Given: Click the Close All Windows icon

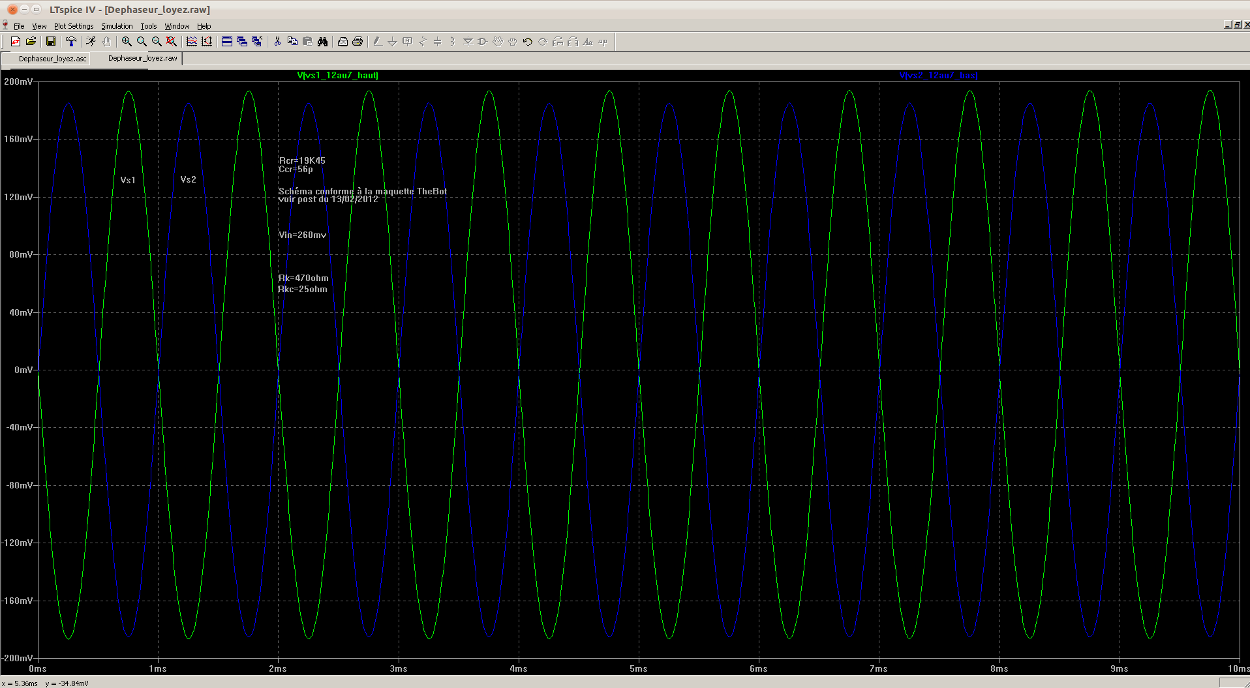Looking at the screenshot, I should 257,41.
